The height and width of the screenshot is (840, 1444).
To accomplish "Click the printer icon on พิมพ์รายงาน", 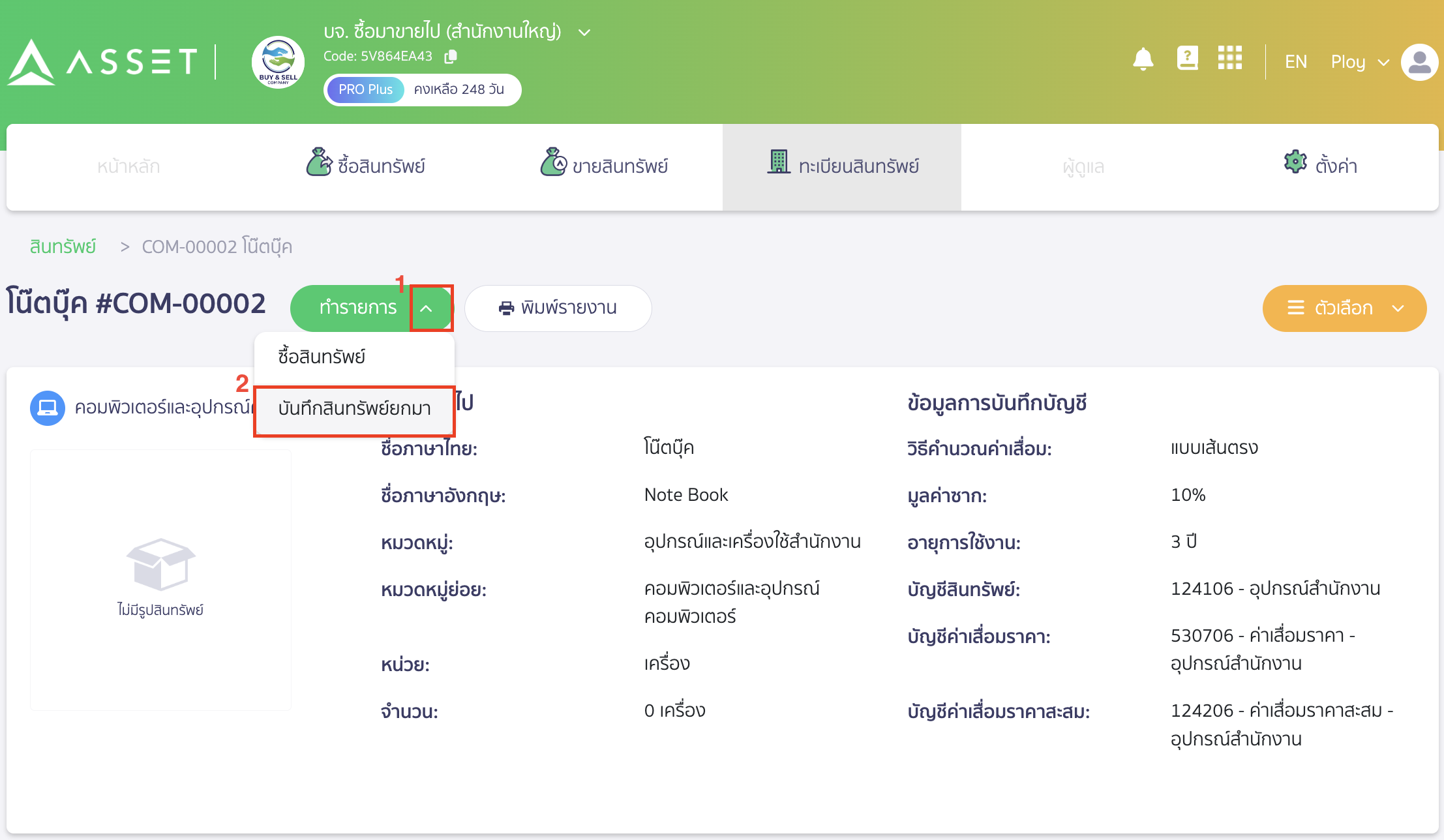I will point(505,308).
